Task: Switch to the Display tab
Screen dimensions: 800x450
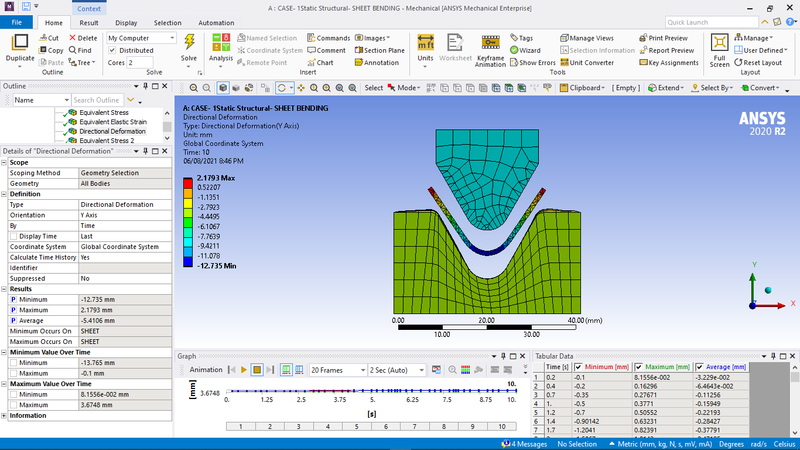Action: [126, 22]
